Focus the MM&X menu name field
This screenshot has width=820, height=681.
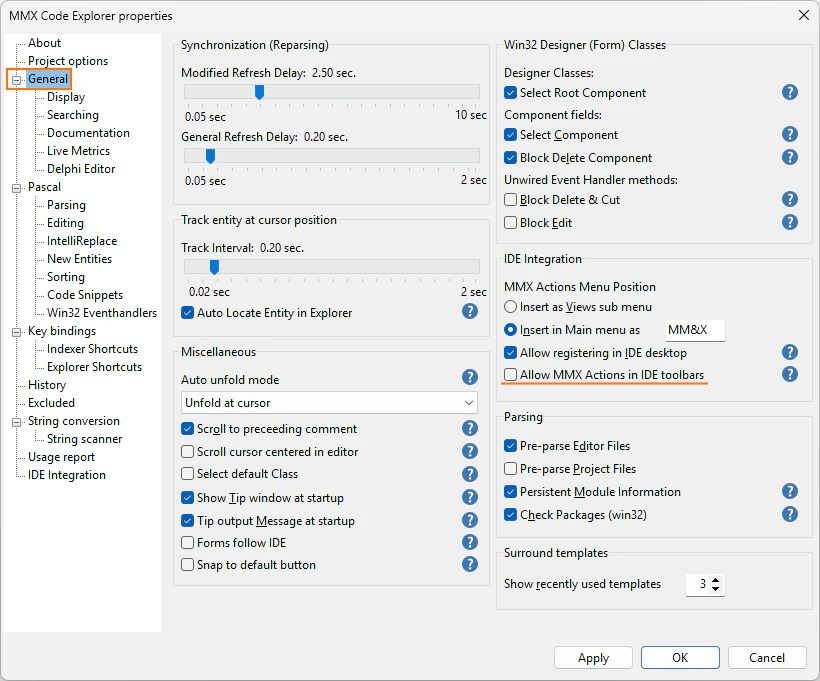[695, 330]
